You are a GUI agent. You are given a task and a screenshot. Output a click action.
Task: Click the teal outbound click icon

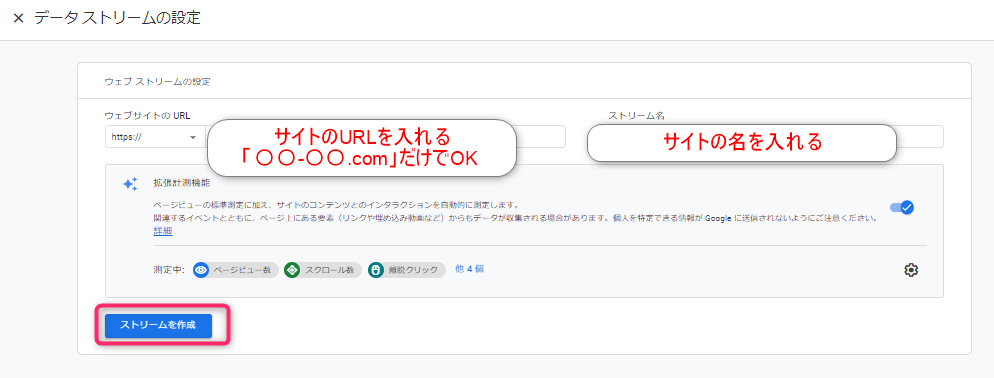point(375,270)
